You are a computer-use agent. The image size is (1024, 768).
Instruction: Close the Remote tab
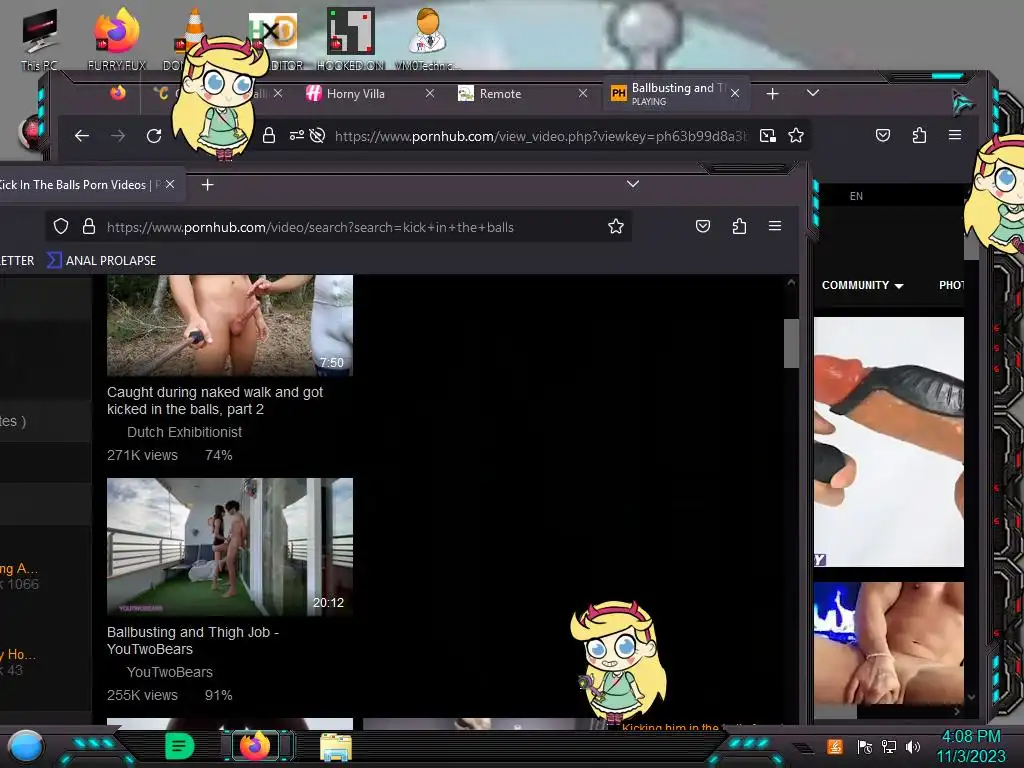coord(583,93)
